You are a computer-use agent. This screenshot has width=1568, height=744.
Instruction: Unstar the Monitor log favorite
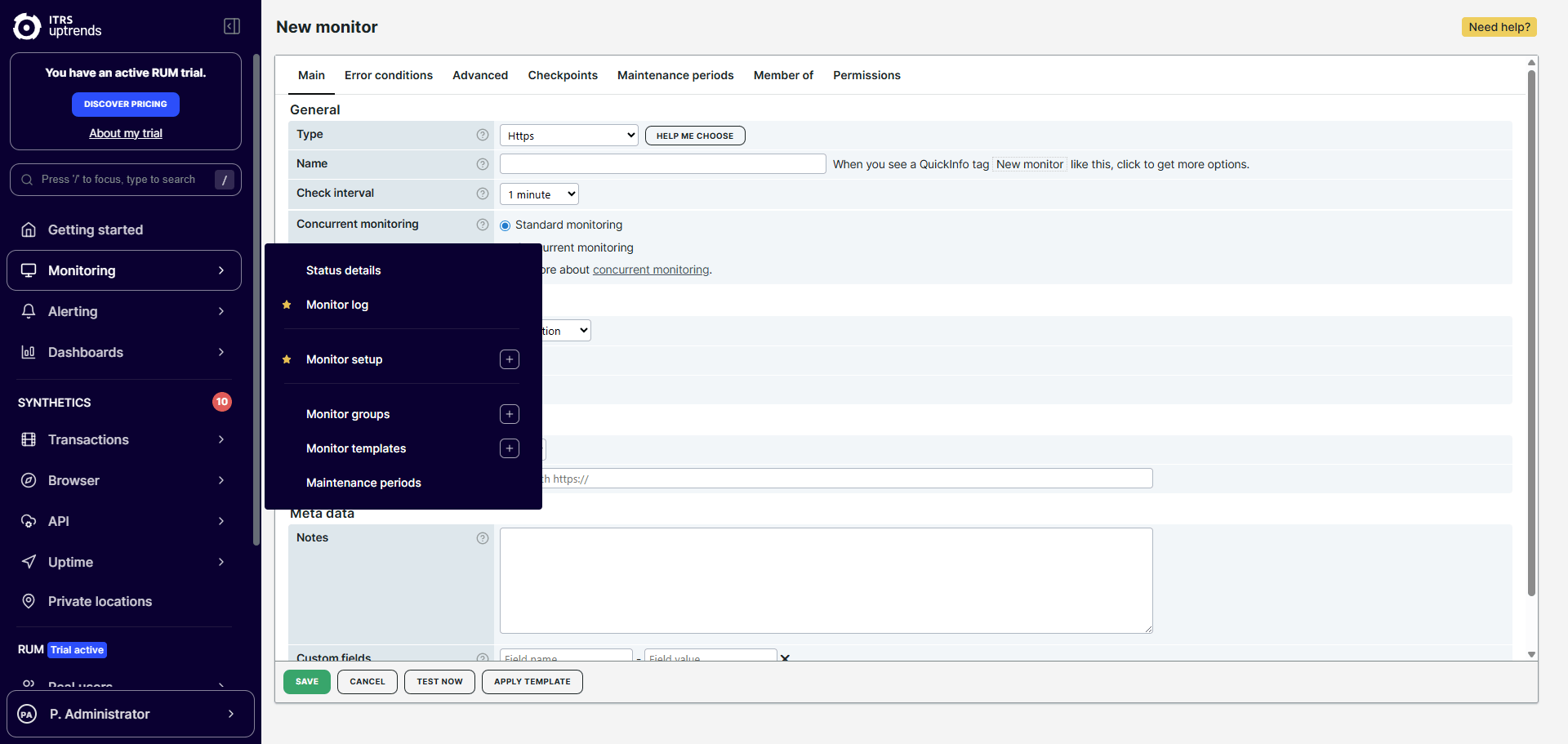pos(287,305)
